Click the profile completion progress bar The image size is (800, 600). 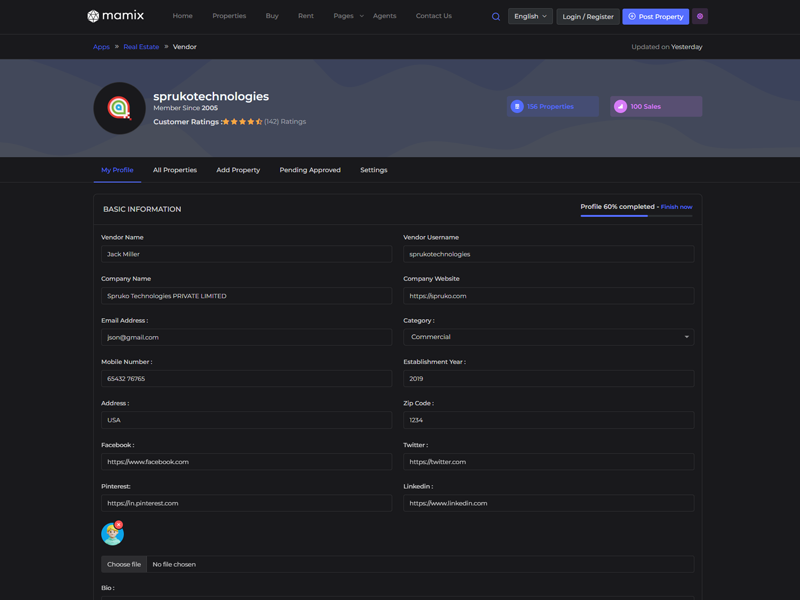pyautogui.click(x=636, y=216)
